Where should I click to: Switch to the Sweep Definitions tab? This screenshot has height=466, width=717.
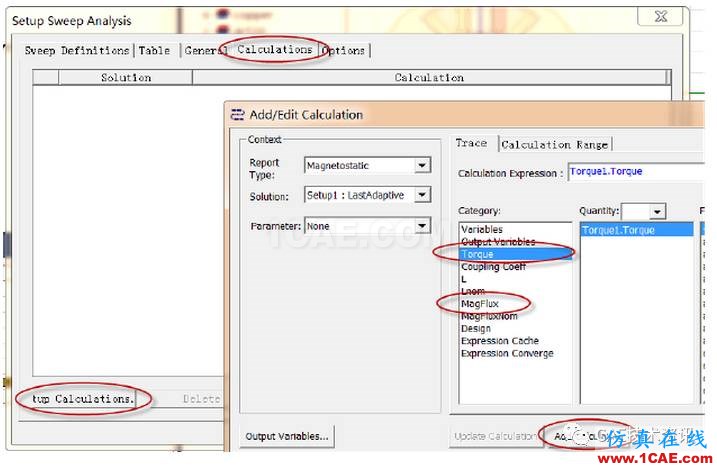click(77, 50)
